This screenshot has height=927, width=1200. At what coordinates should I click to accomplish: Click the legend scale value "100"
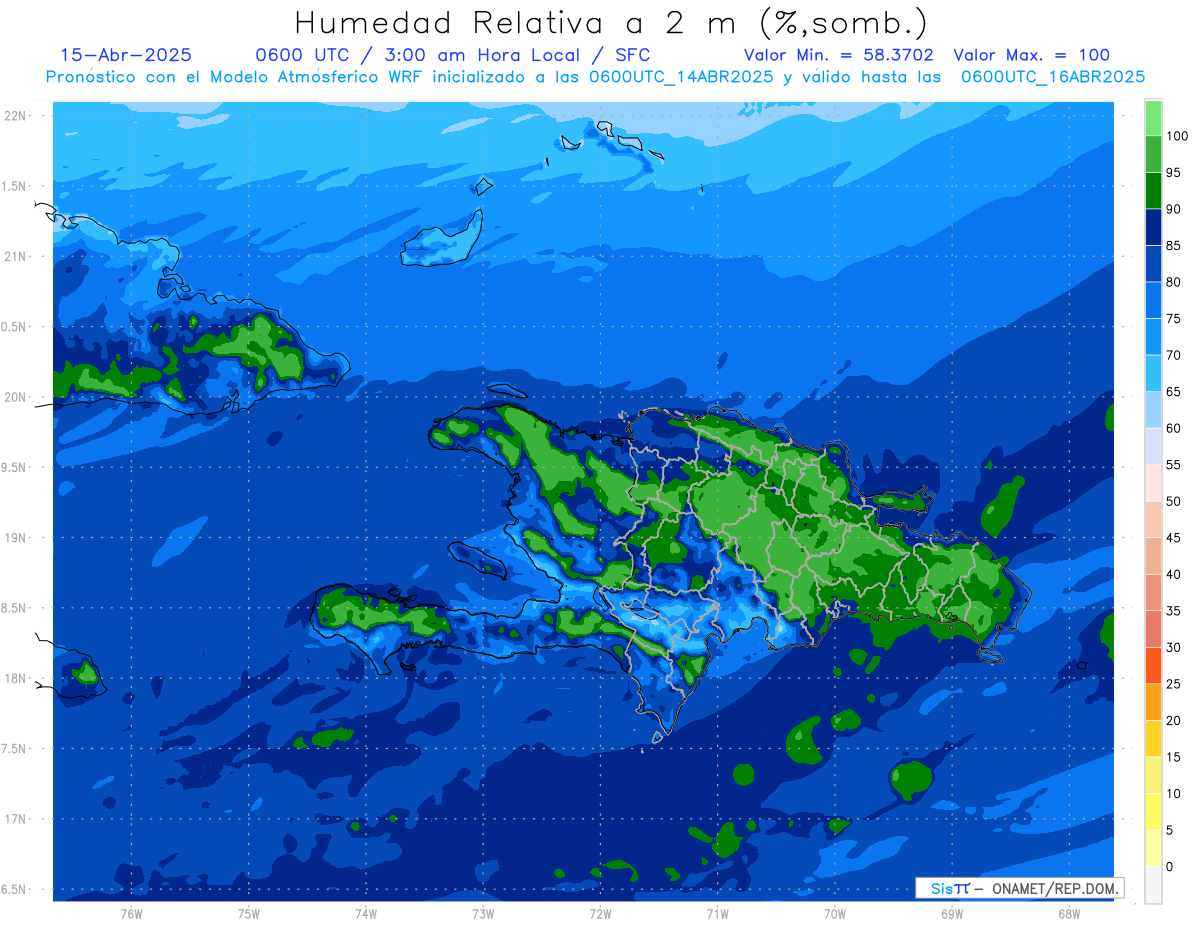click(x=1177, y=136)
